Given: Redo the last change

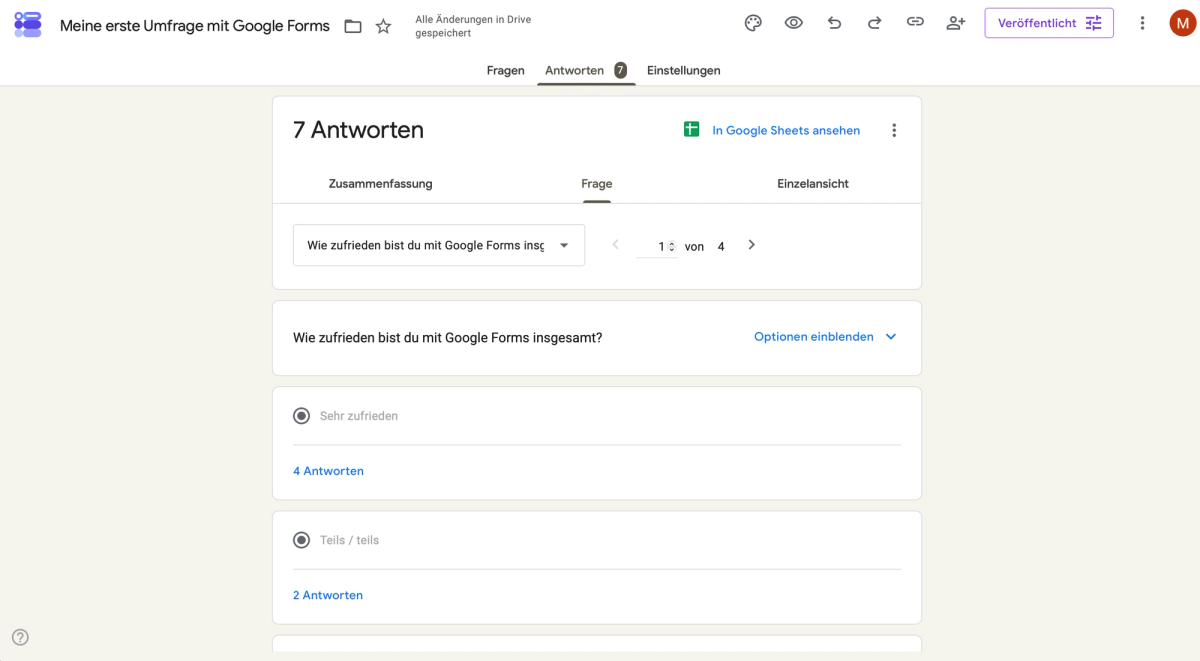Looking at the screenshot, I should [x=874, y=23].
